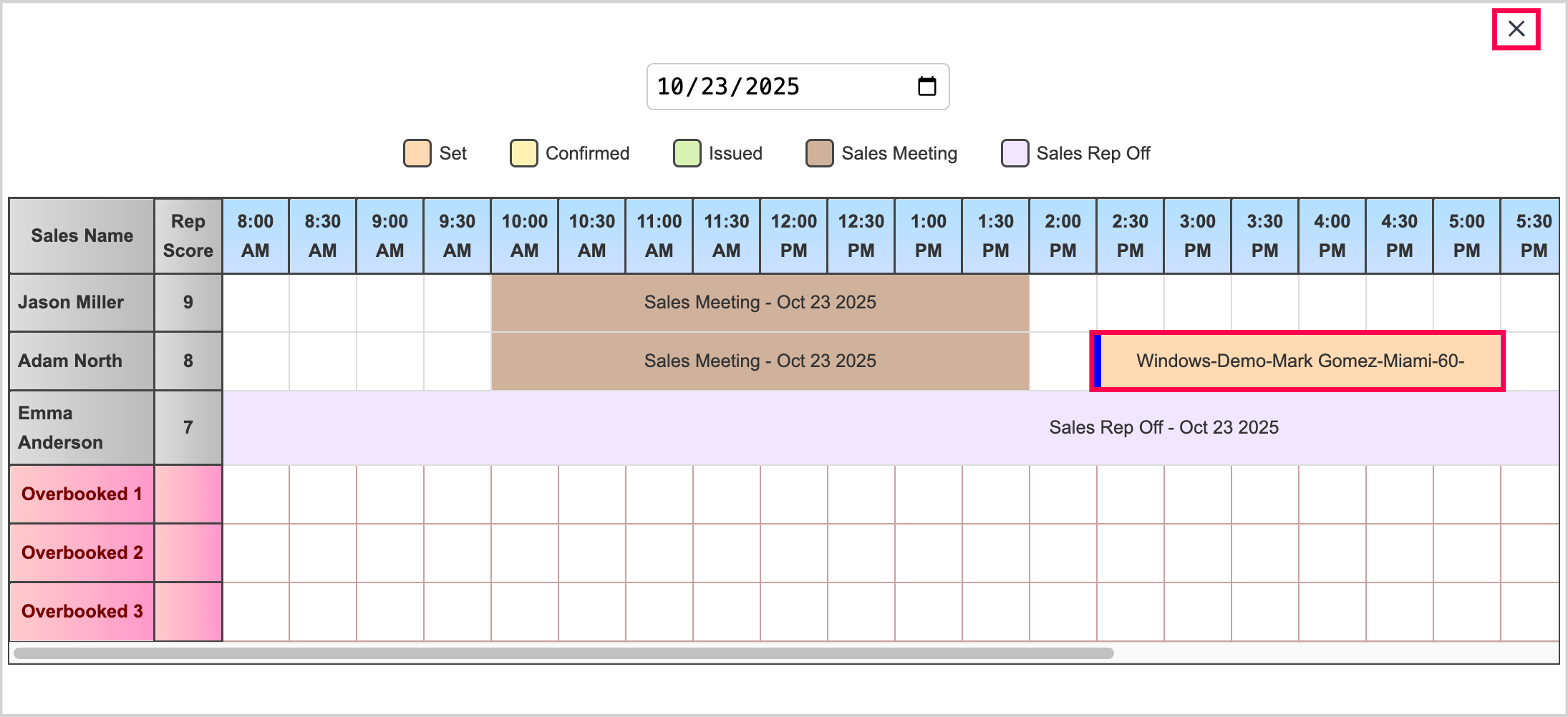Open the calendar date picker icon

pos(926,87)
